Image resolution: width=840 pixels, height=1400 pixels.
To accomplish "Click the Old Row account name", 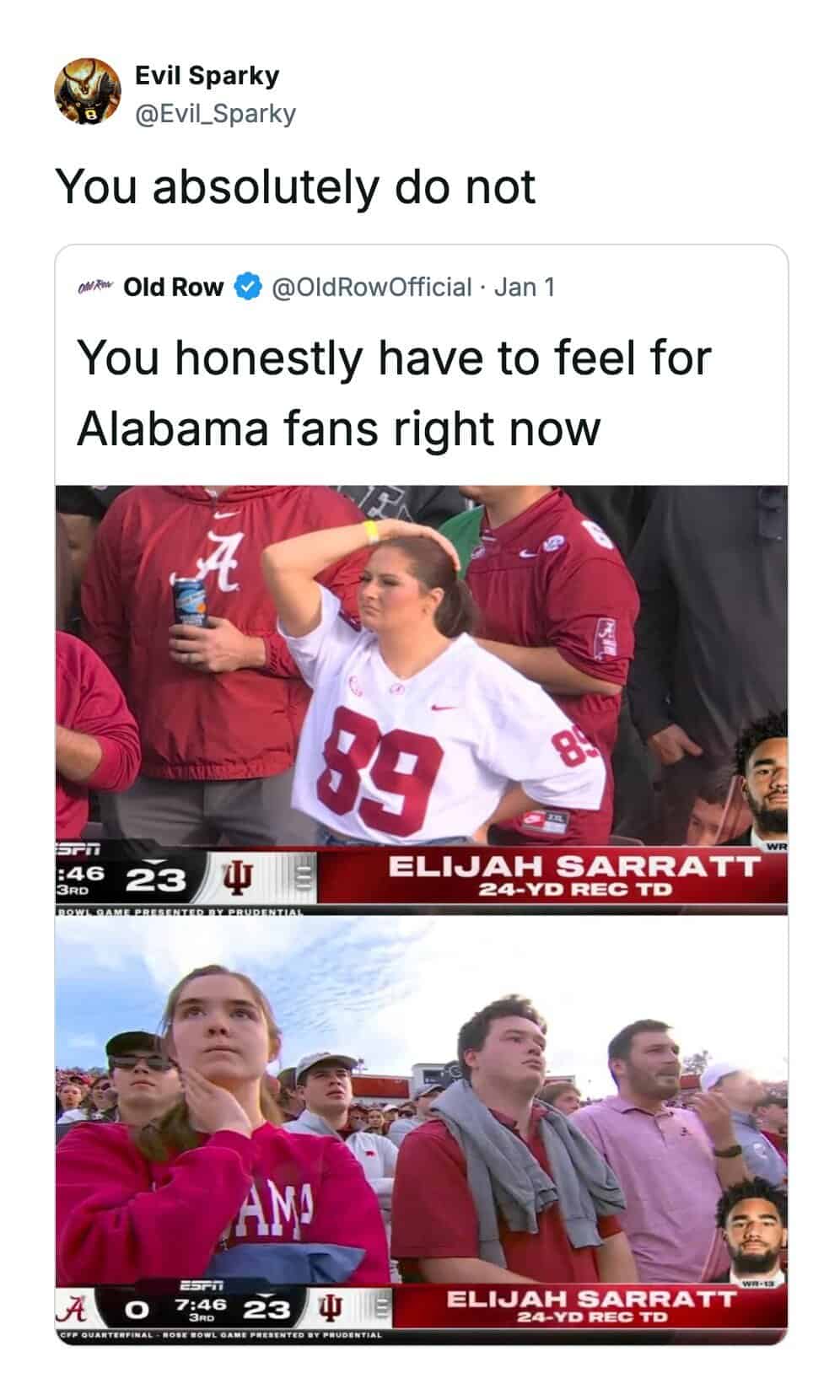I will point(173,287).
